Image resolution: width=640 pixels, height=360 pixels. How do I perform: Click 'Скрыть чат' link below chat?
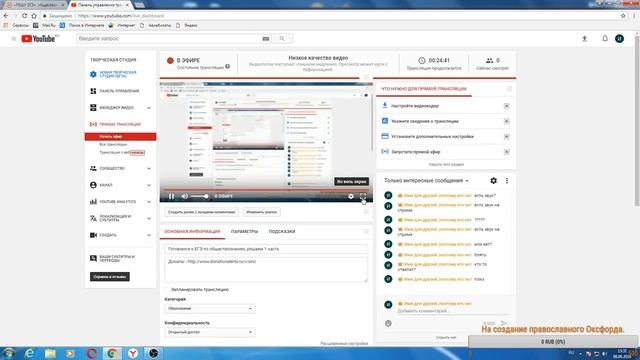tap(446, 338)
